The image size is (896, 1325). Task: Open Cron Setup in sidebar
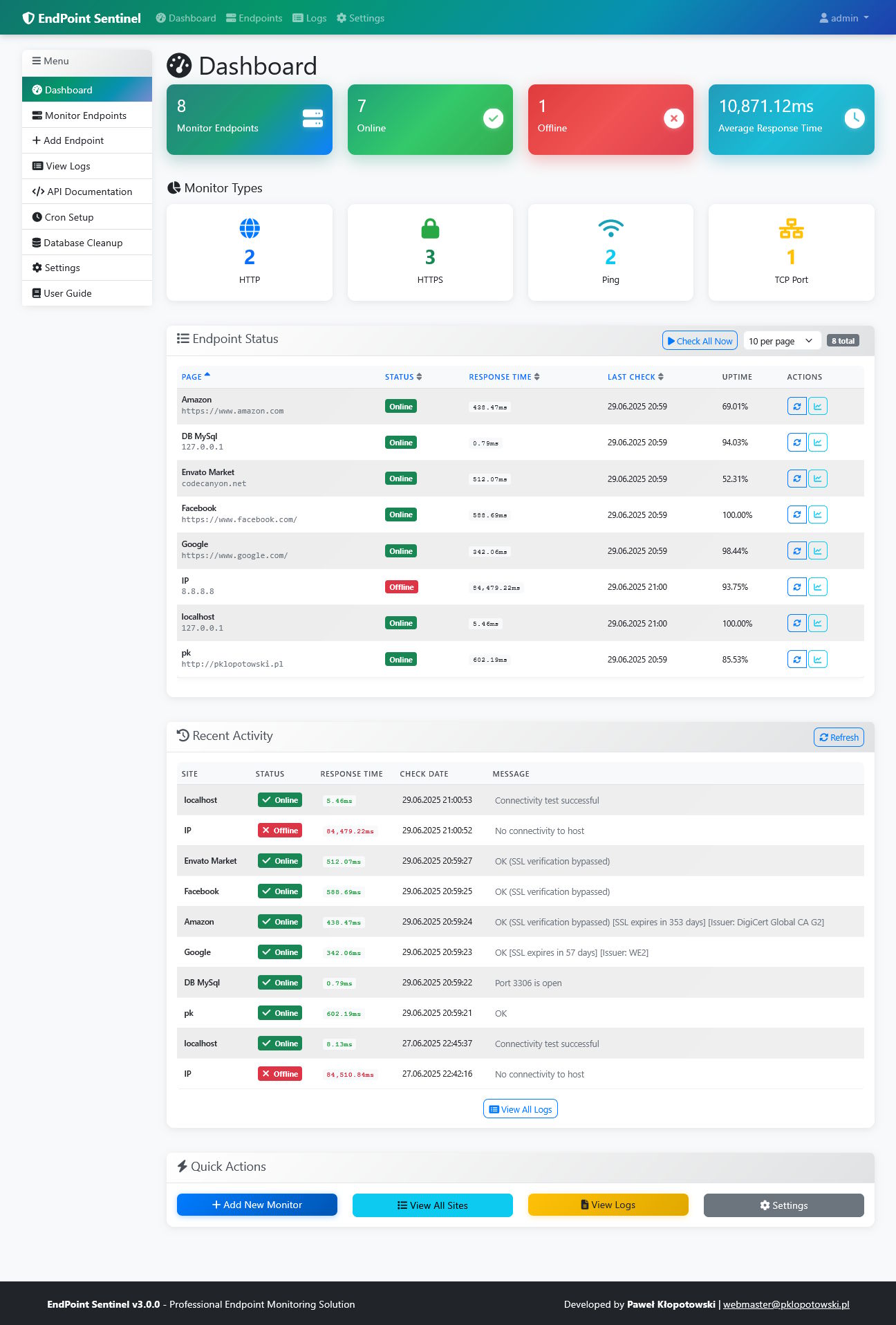[87, 217]
